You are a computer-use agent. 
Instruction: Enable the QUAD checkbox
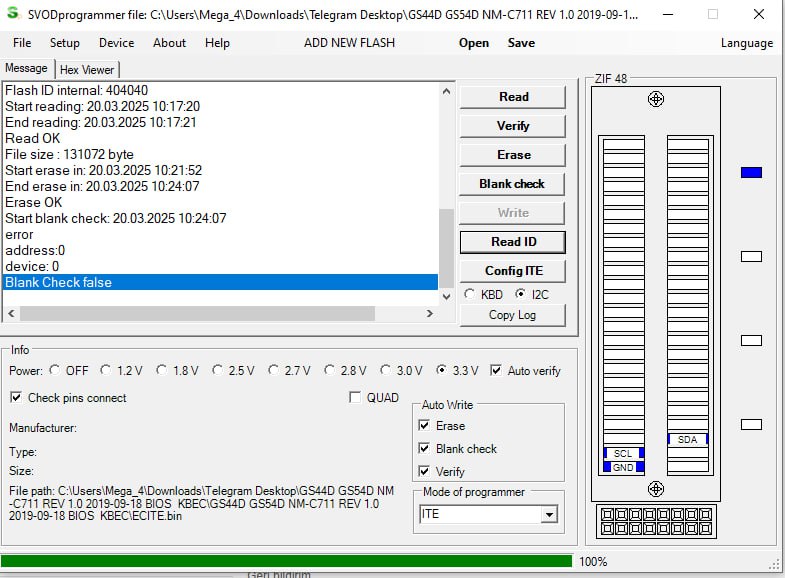[355, 398]
